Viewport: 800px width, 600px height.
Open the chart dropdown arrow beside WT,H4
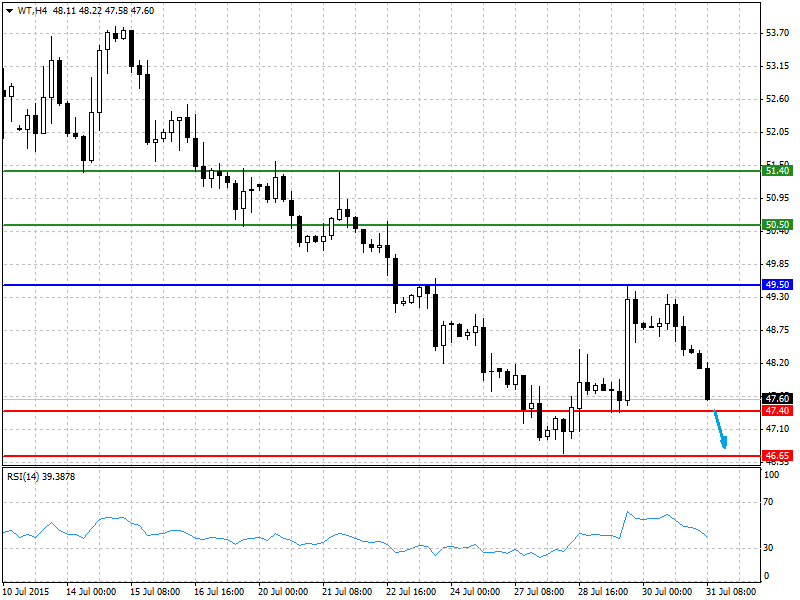[x=10, y=11]
